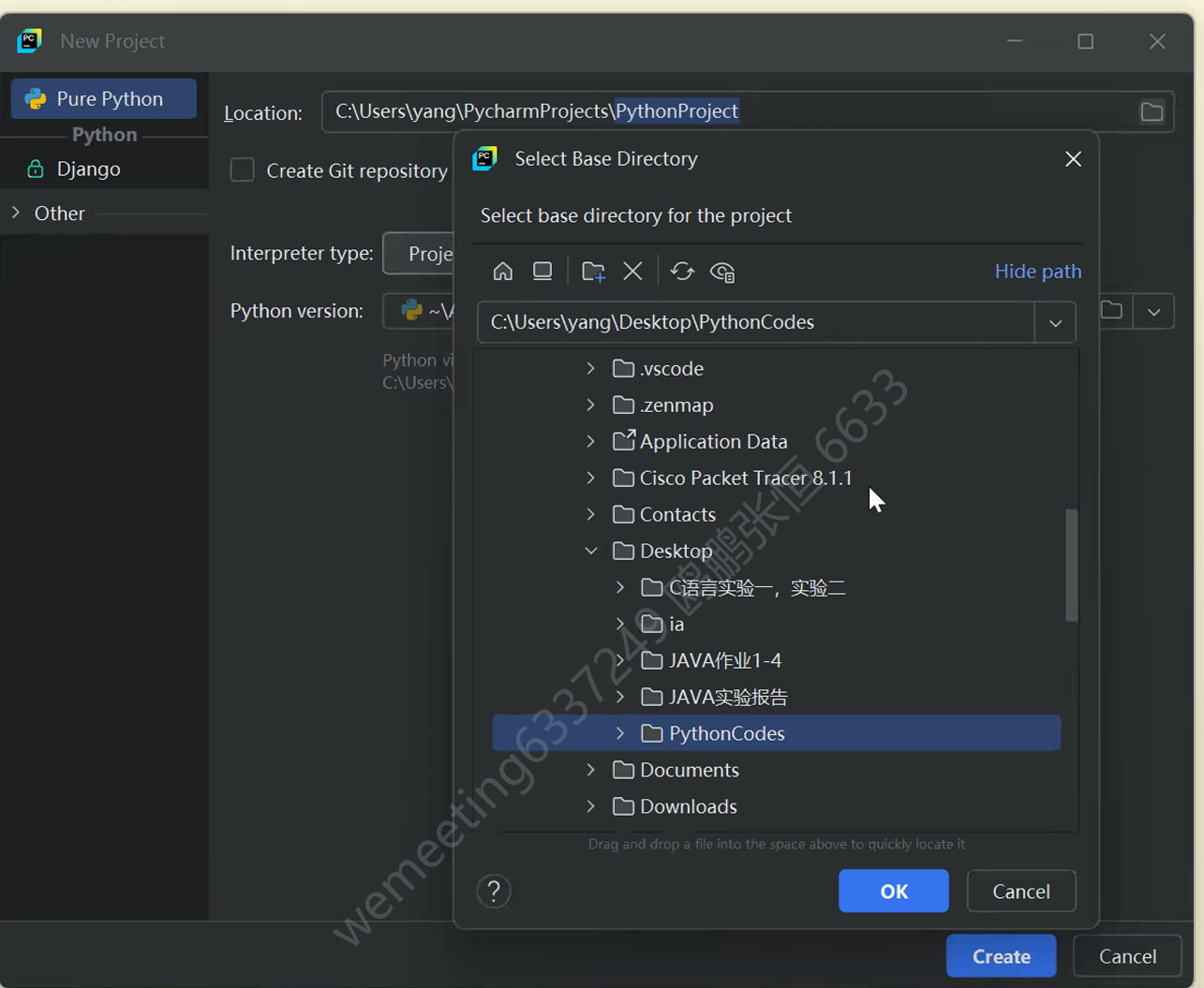The image size is (1204, 988).
Task: Click the Desktop directory toolbar icon
Action: [x=543, y=272]
